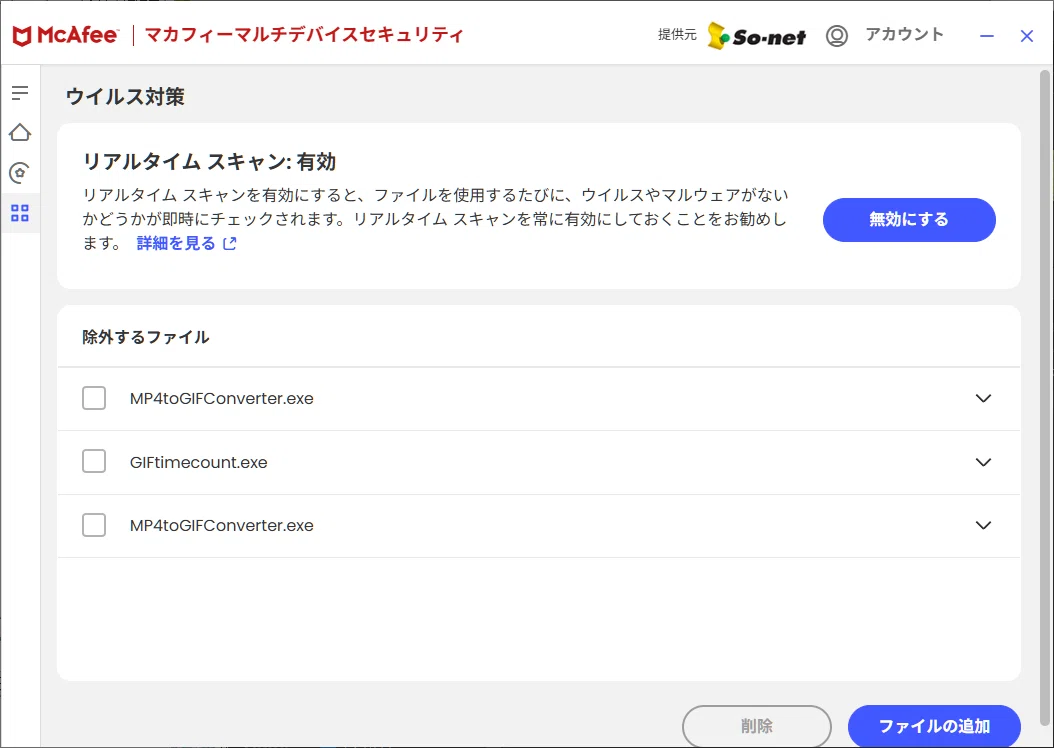Click the リアルタイム スキャン: 有効 heading
The image size is (1054, 748).
[209, 162]
